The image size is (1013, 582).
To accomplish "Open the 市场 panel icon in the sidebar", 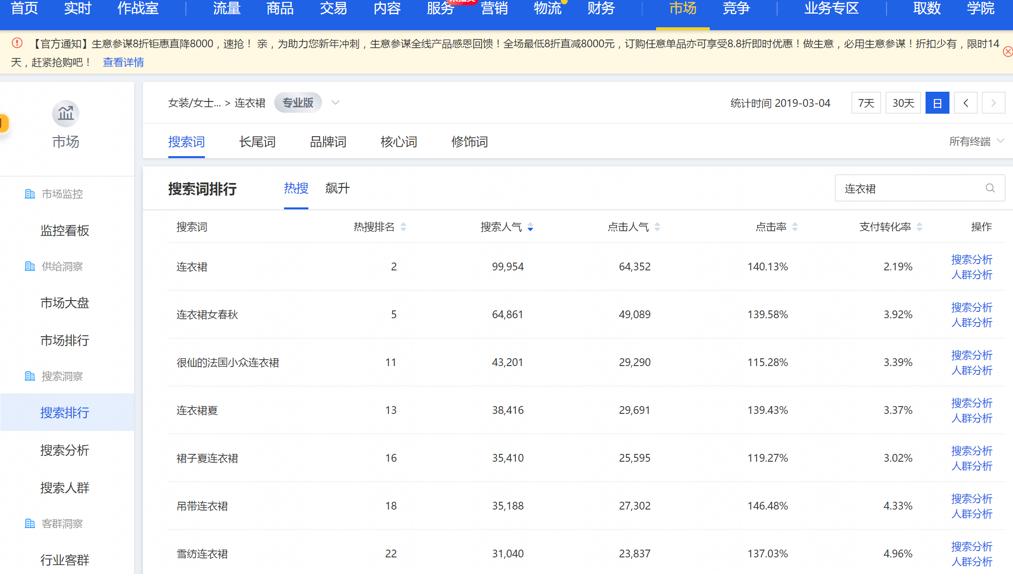I will click(66, 113).
